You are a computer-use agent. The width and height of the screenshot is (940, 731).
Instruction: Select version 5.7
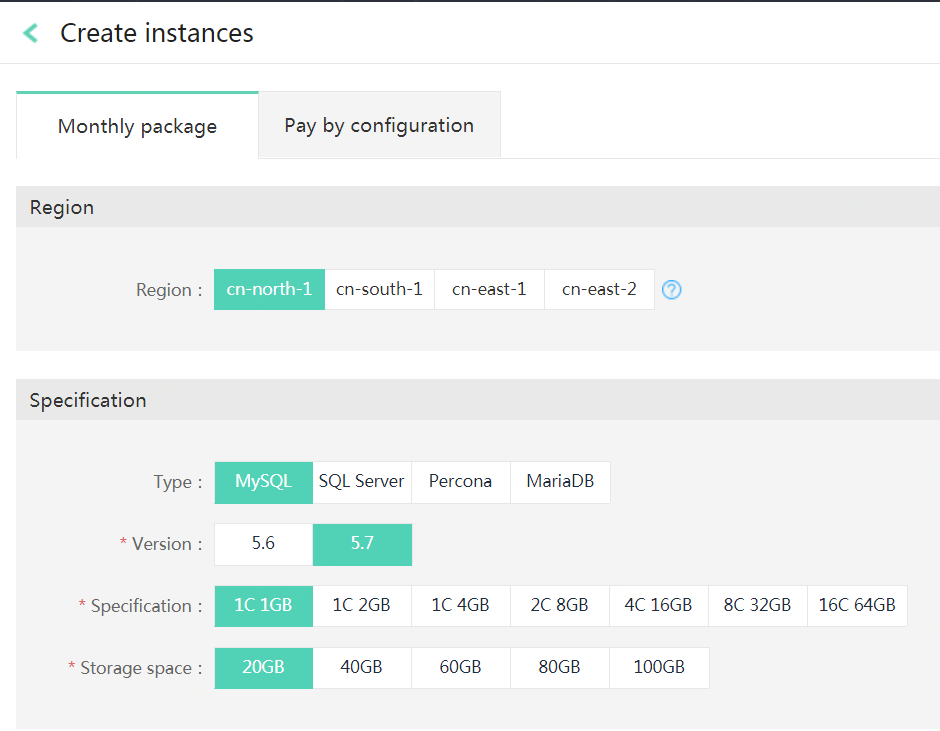pos(362,545)
